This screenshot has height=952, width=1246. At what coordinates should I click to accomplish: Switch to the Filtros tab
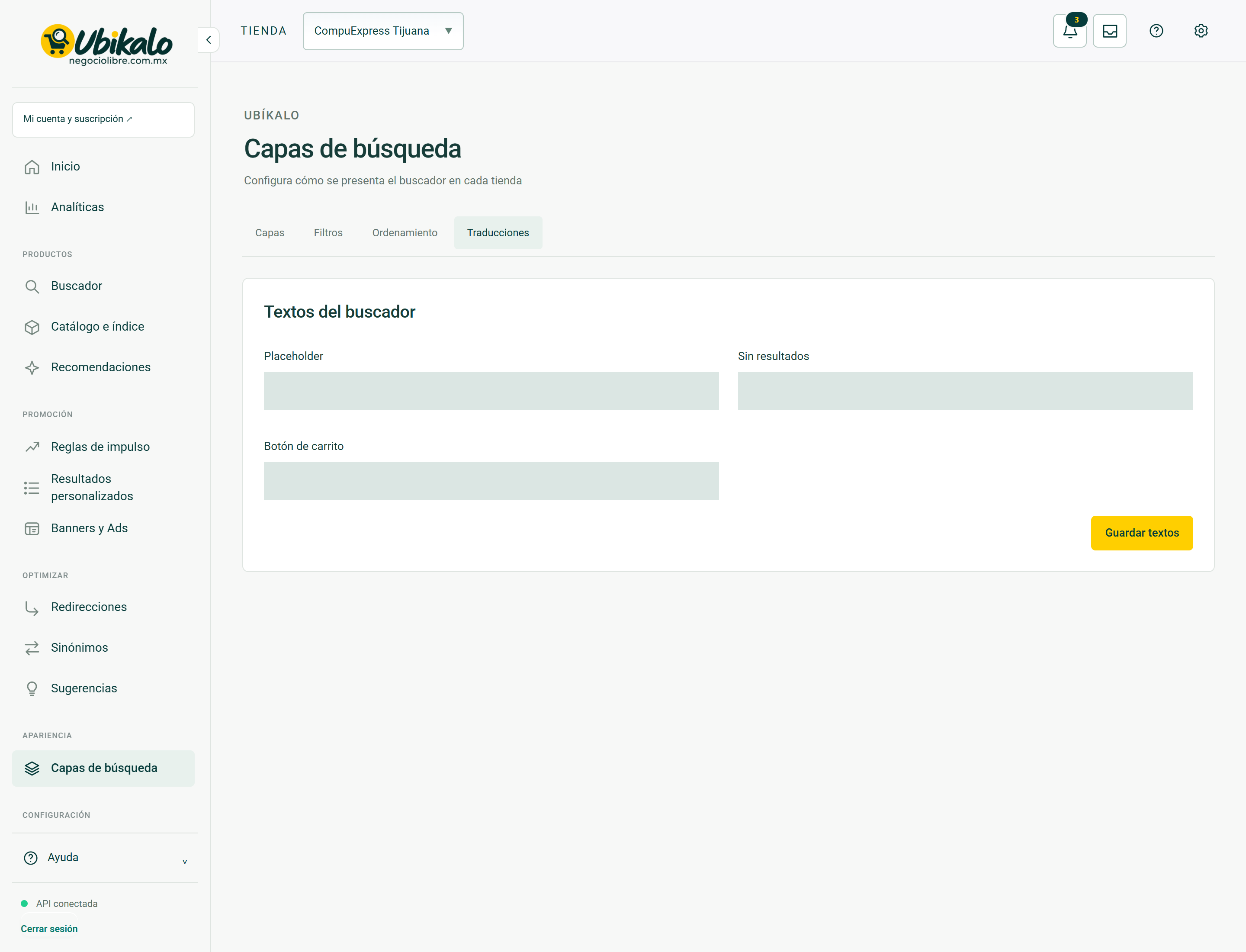pos(328,233)
